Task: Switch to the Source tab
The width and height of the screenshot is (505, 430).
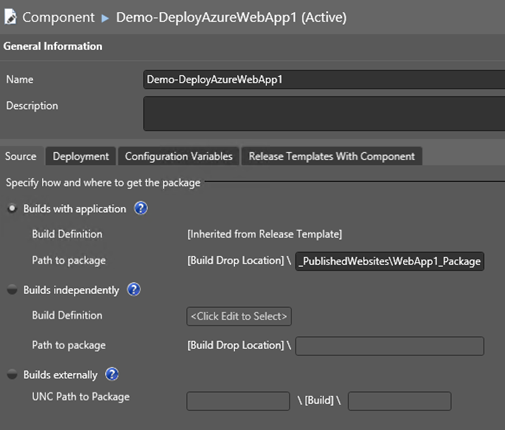Action: (21, 156)
